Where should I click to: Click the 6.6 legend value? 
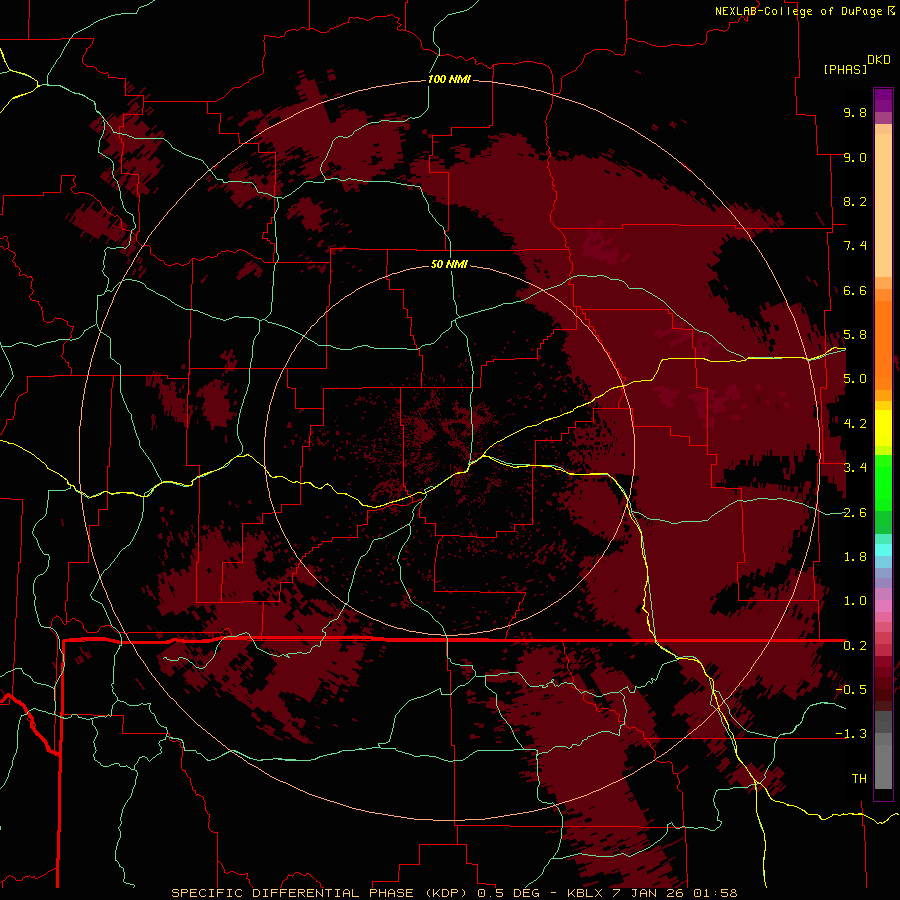tap(855, 290)
